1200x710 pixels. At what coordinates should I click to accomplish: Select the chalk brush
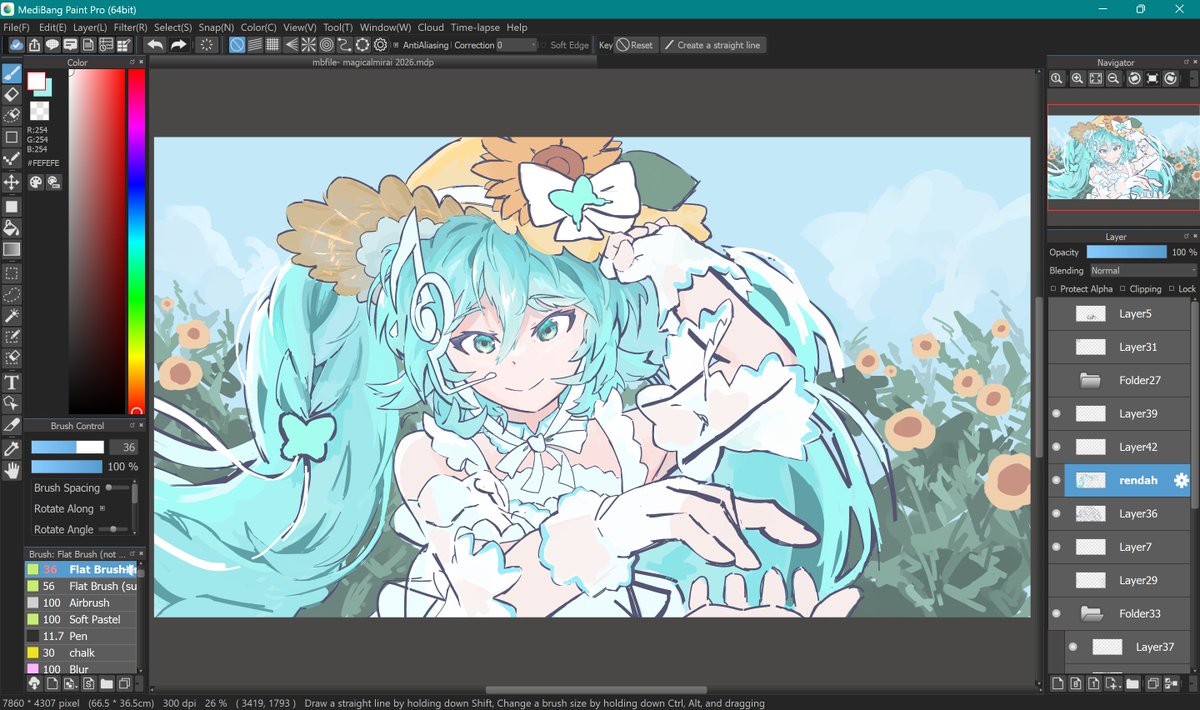pos(81,652)
